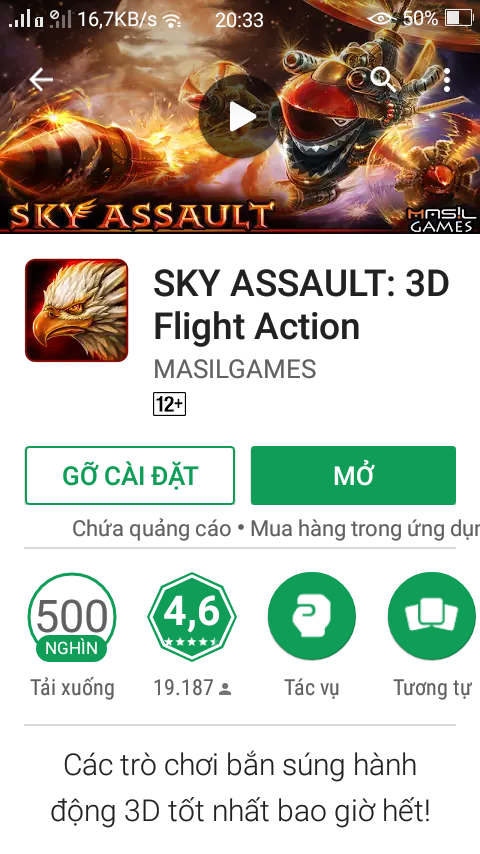The height and width of the screenshot is (854, 480).
Task: Select the Tác vụ action category icon
Action: [x=312, y=617]
